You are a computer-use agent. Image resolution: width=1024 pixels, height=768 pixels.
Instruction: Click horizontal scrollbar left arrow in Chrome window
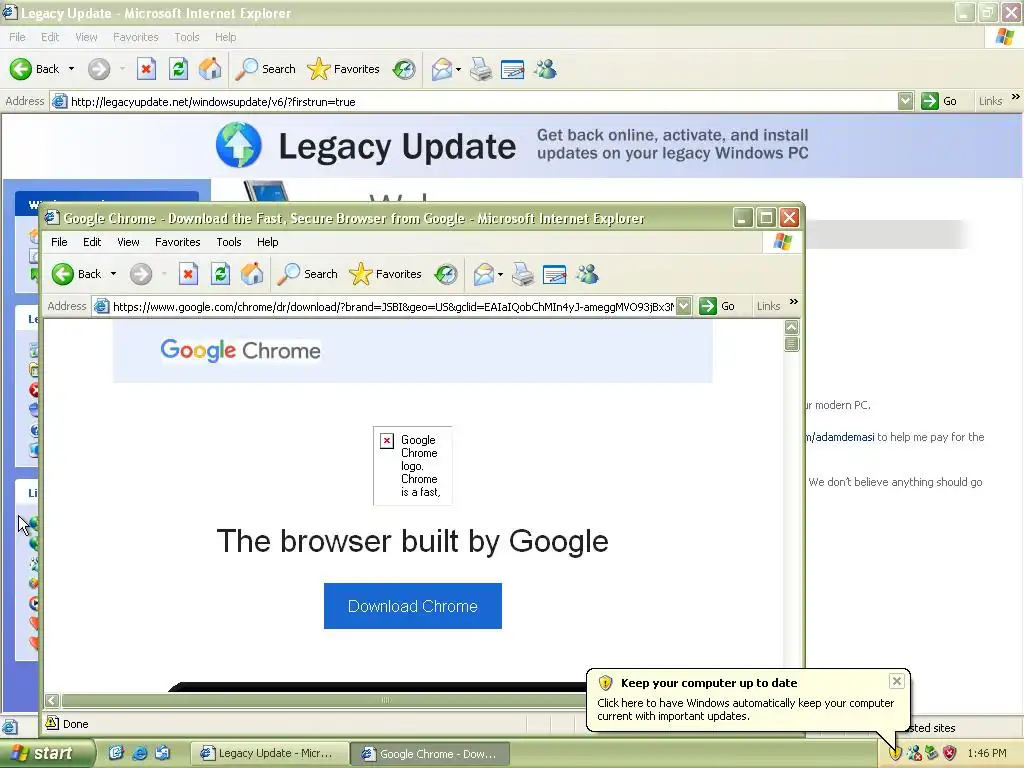coord(52,700)
